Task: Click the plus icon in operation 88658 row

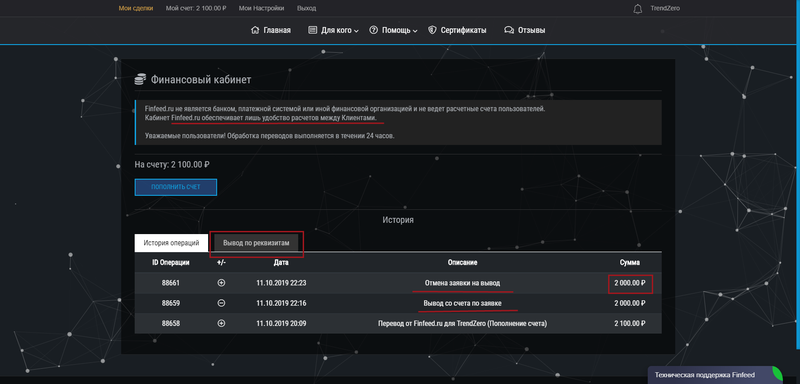Action: pos(221,323)
